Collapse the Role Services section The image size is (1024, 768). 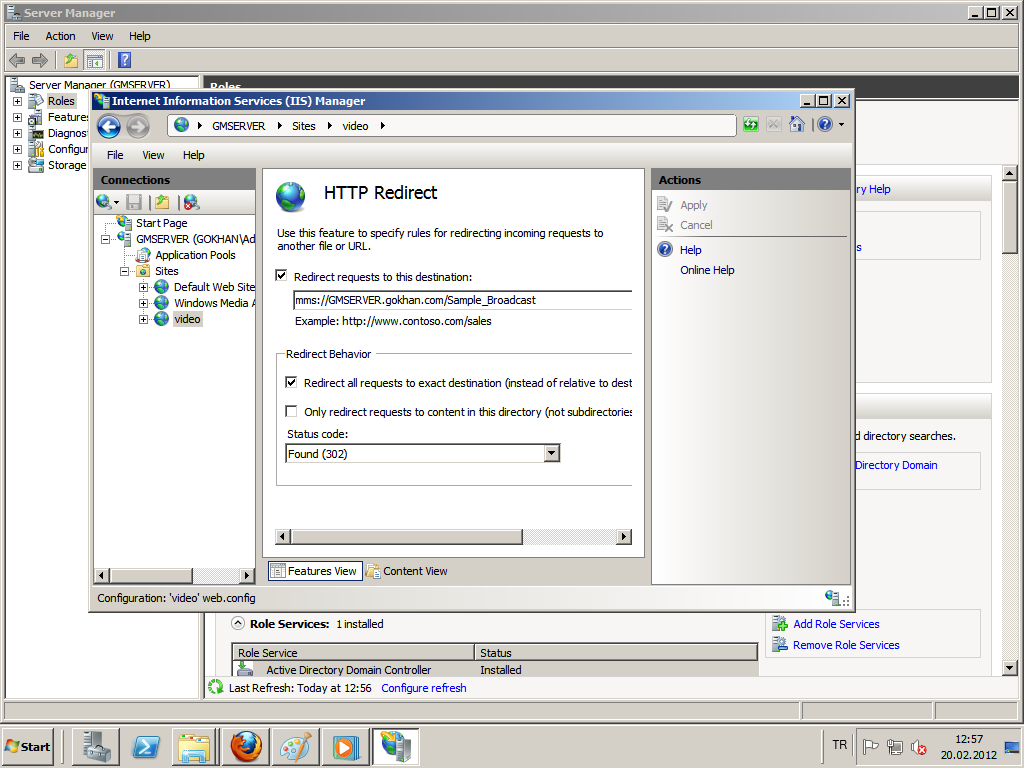238,623
